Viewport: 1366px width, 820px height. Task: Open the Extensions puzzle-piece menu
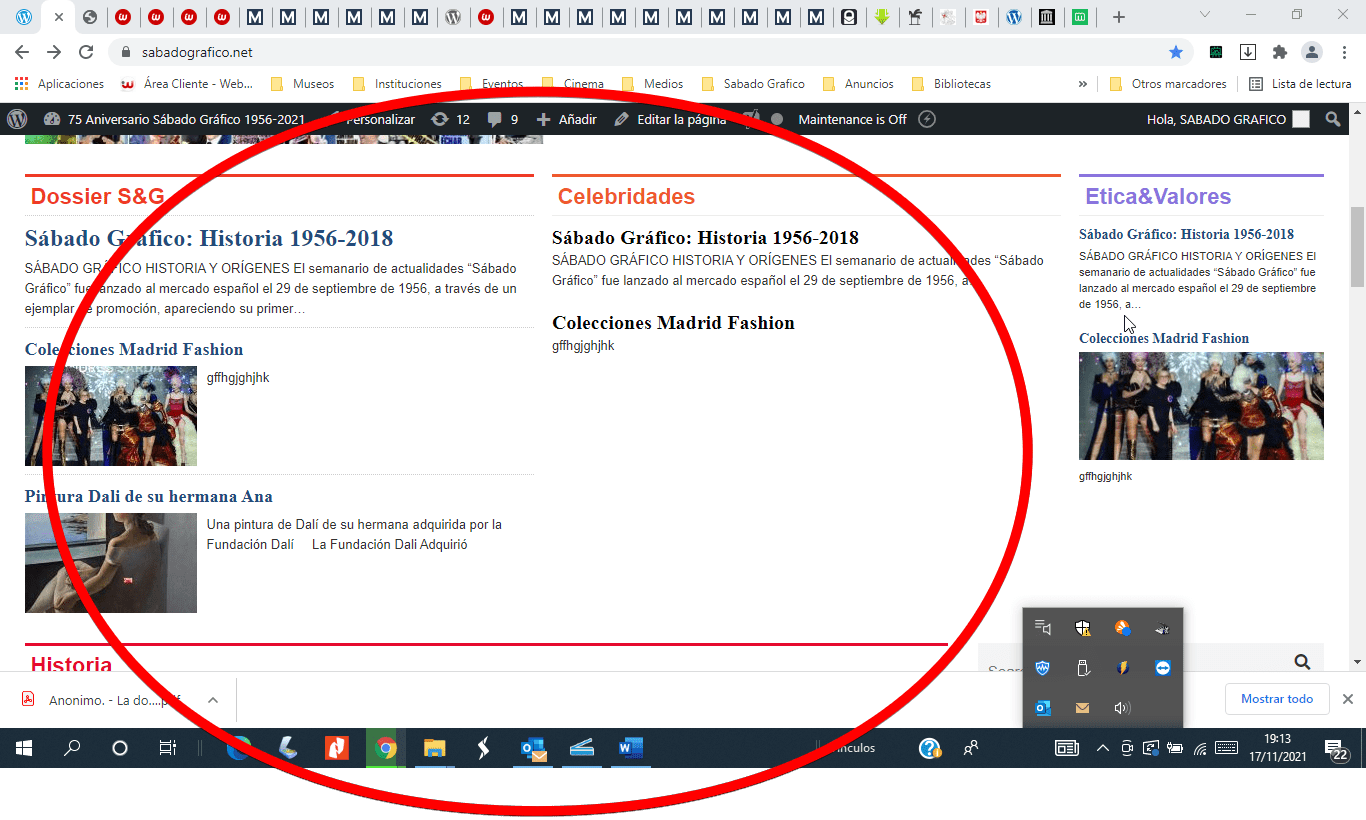pyautogui.click(x=1280, y=52)
